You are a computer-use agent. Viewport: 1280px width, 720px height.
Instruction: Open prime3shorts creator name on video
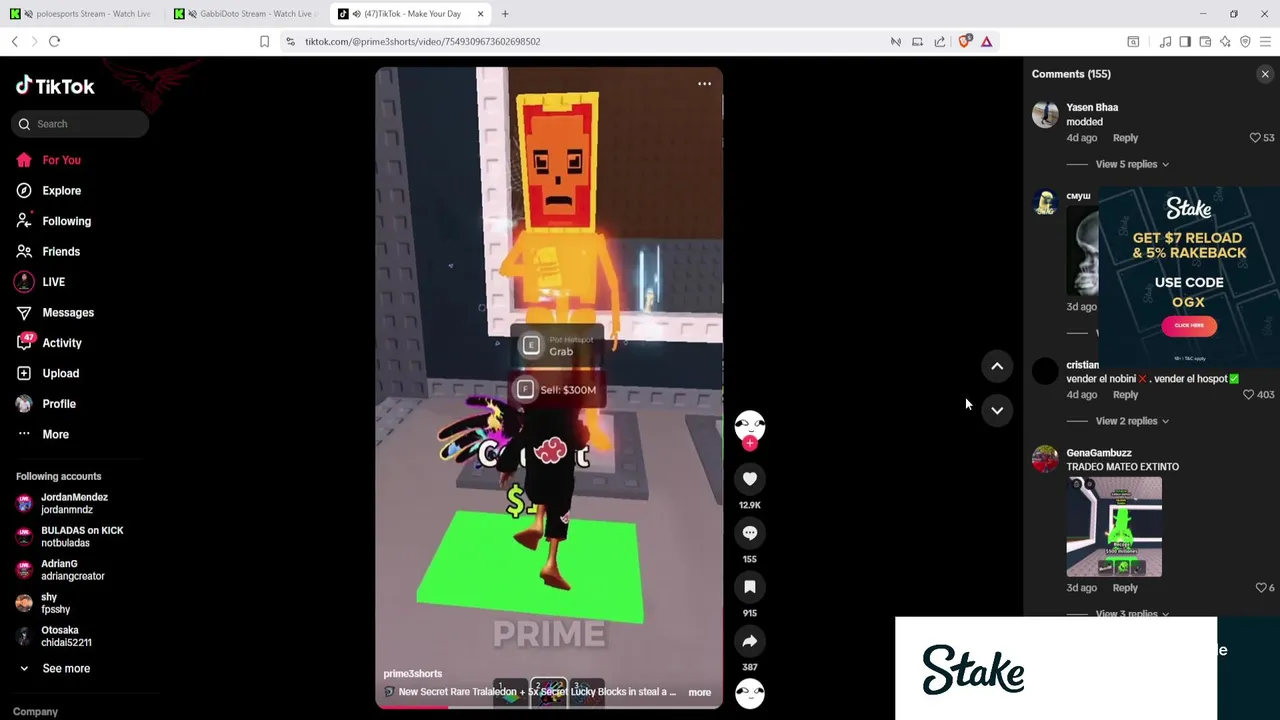click(412, 674)
